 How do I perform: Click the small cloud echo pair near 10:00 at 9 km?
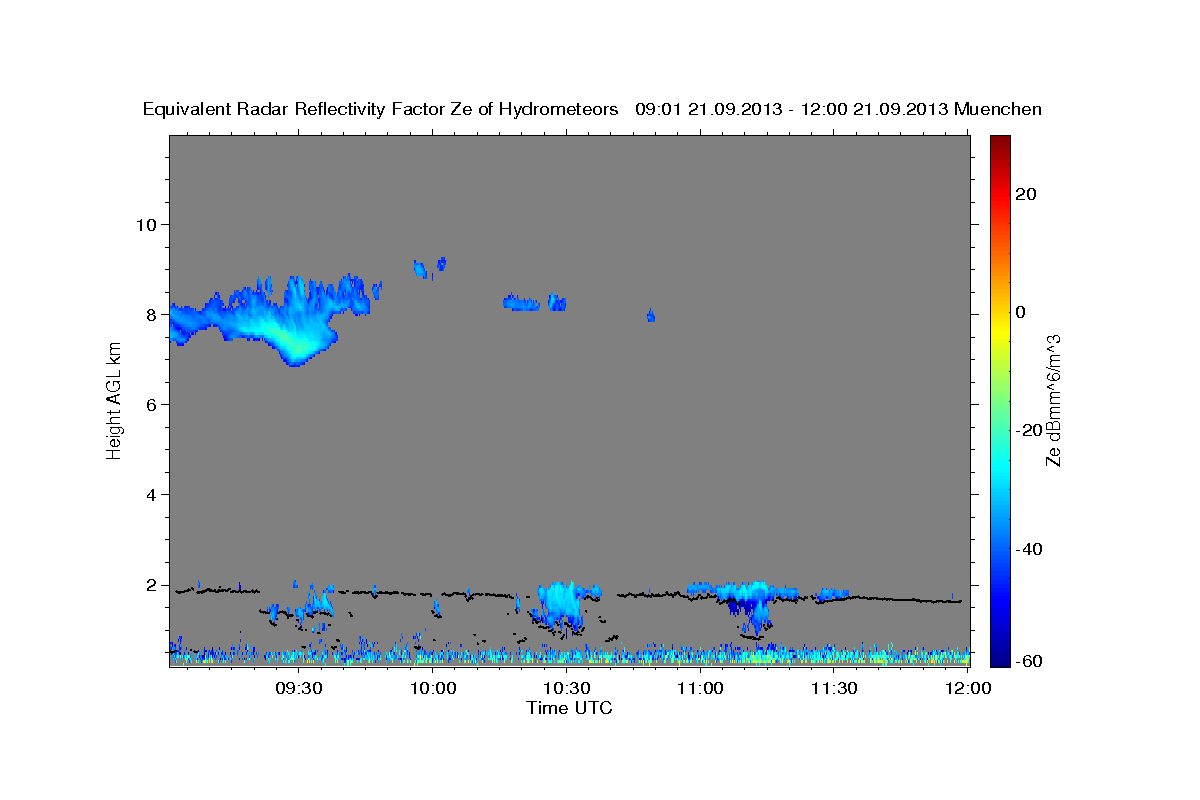430,267
